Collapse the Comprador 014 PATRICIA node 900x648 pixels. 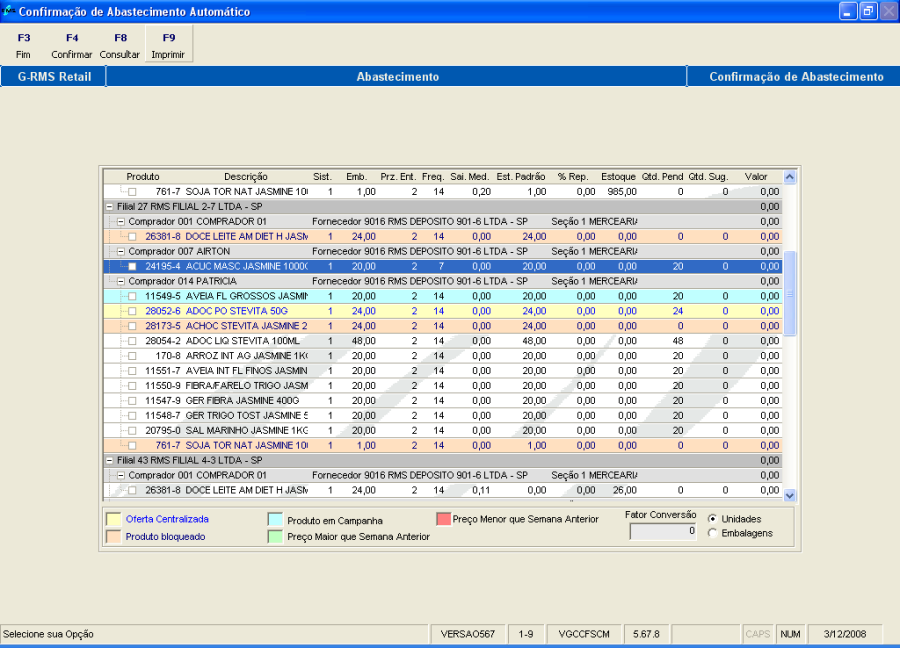click(x=121, y=281)
